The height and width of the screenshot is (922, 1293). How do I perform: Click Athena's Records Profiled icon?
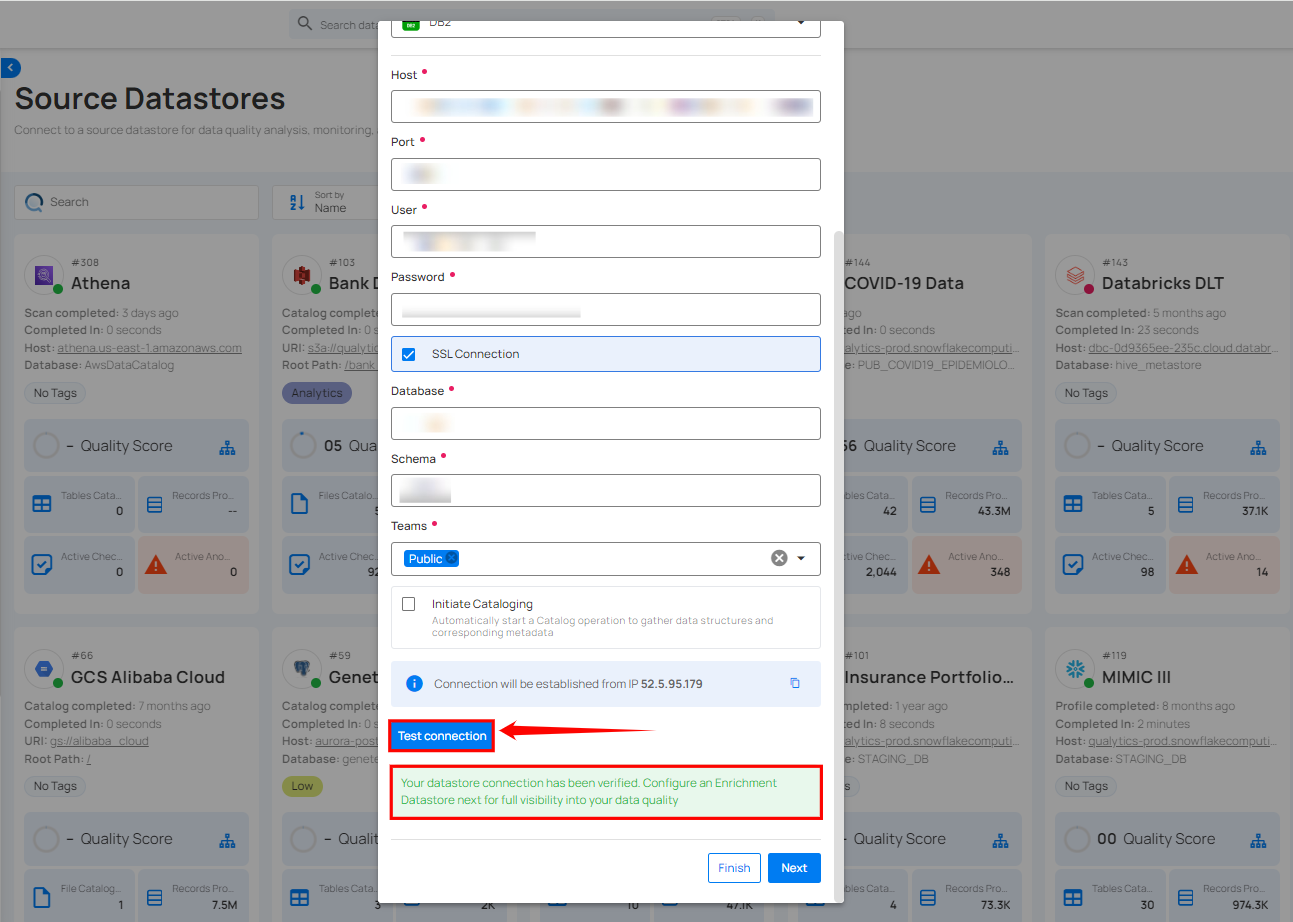click(154, 505)
